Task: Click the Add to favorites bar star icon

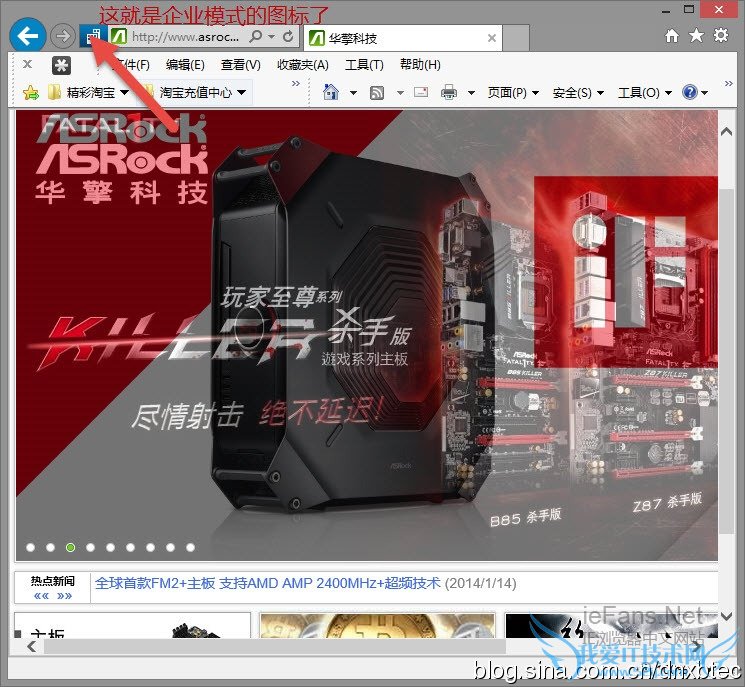Action: (x=31, y=92)
